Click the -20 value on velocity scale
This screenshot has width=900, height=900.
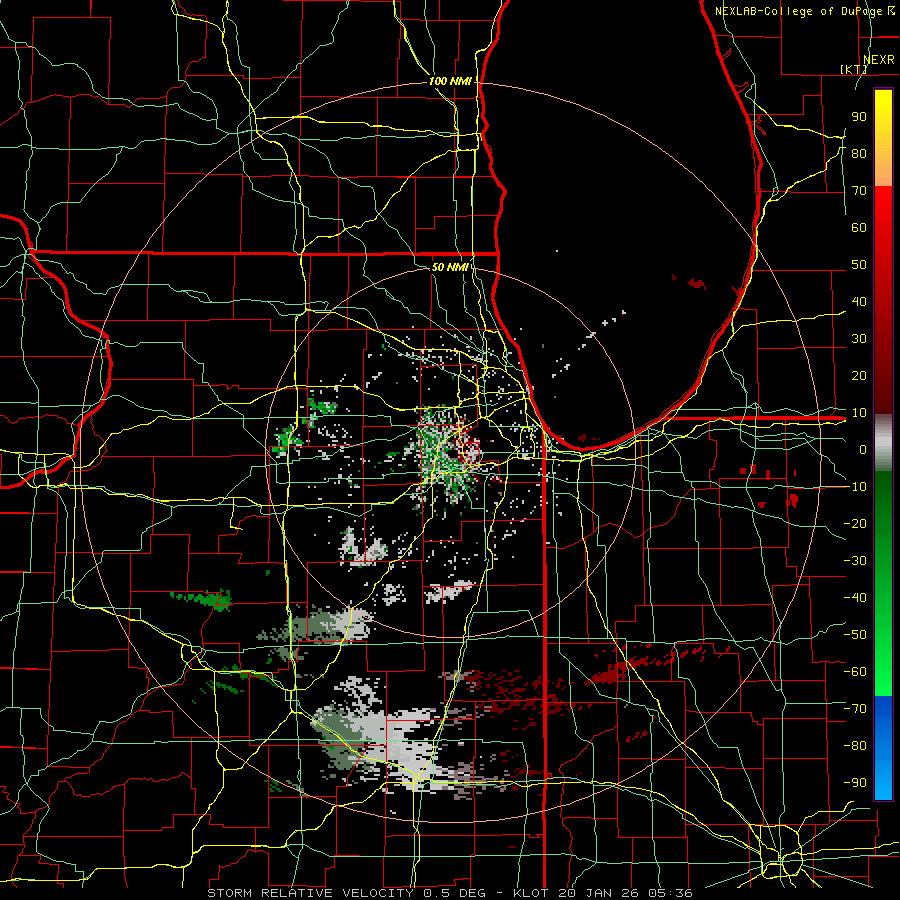(x=855, y=523)
